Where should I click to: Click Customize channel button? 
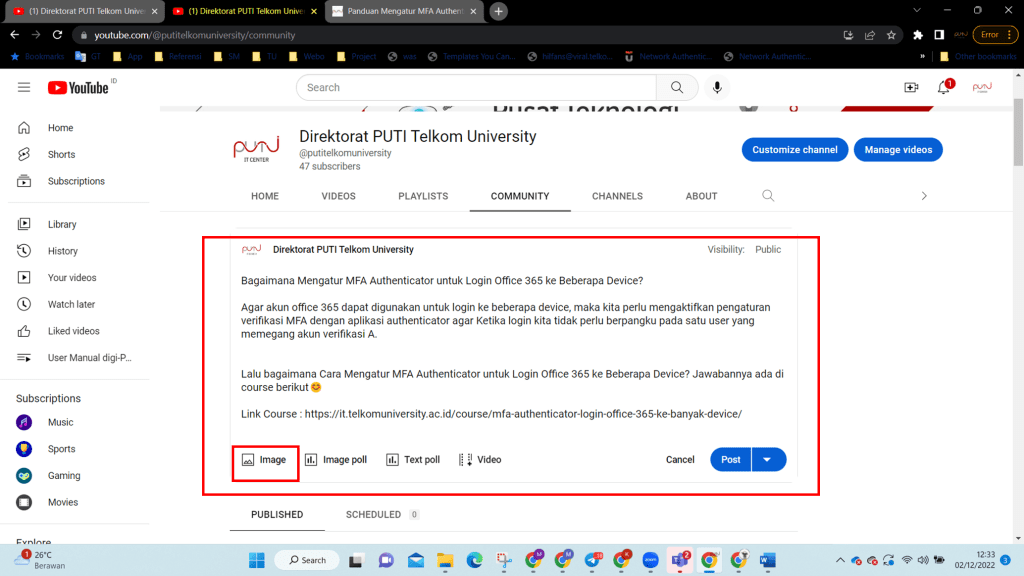click(795, 150)
